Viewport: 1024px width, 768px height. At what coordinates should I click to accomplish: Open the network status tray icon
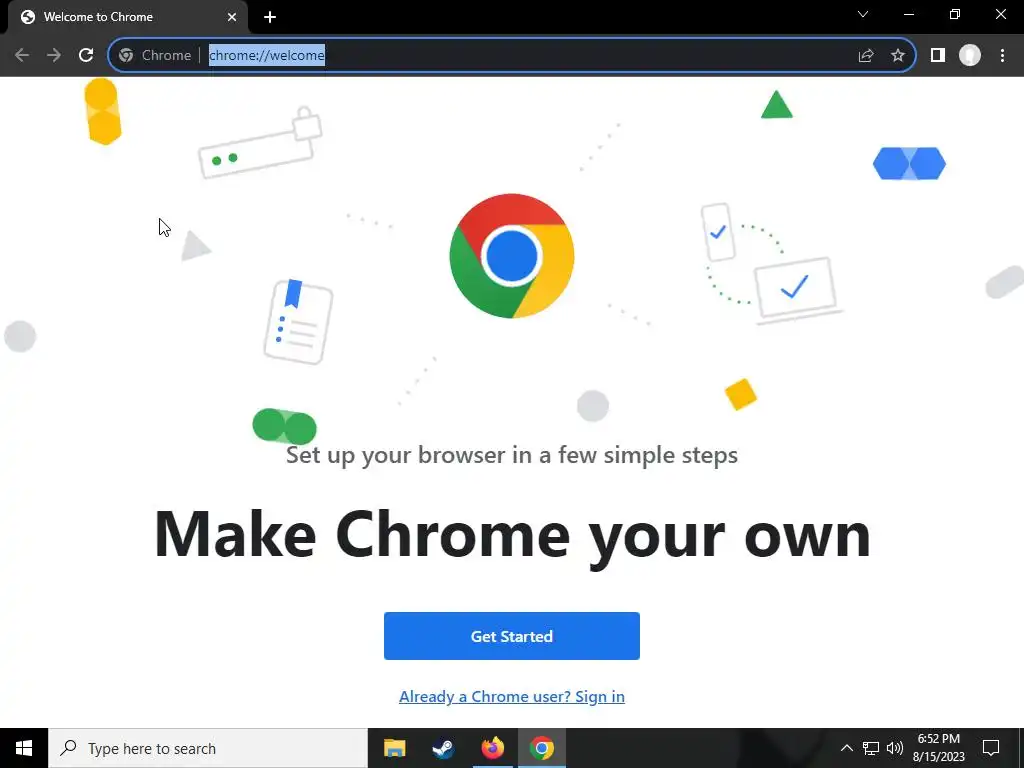871,748
